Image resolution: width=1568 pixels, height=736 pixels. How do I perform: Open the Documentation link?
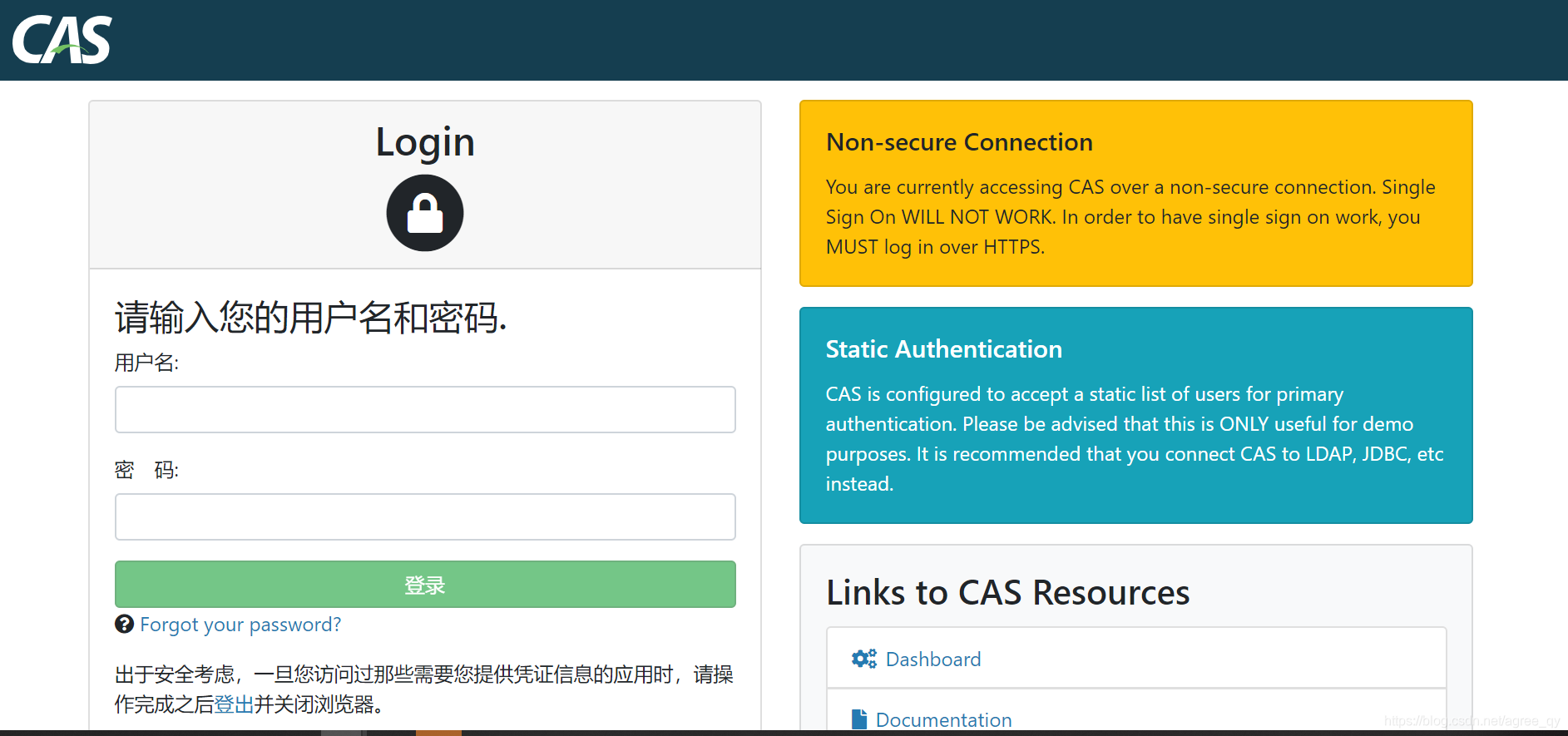944,720
